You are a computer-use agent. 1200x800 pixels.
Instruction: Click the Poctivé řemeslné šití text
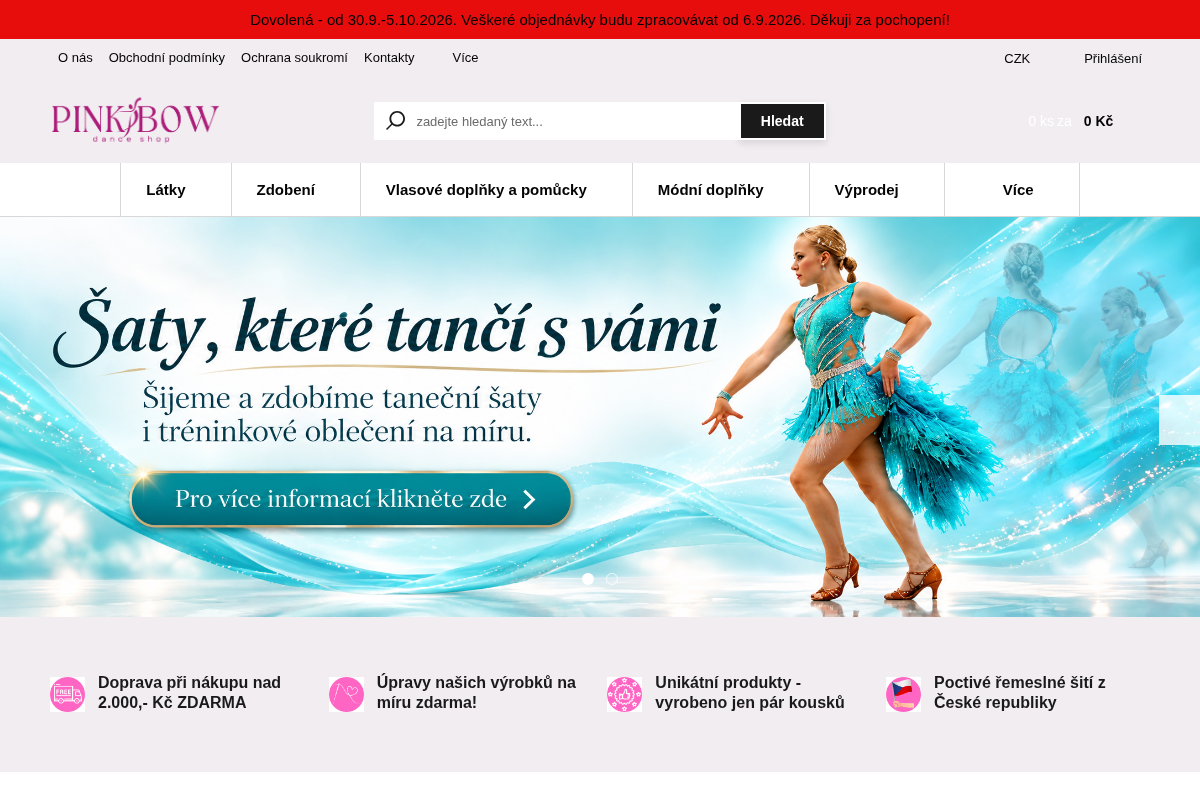1020,692
